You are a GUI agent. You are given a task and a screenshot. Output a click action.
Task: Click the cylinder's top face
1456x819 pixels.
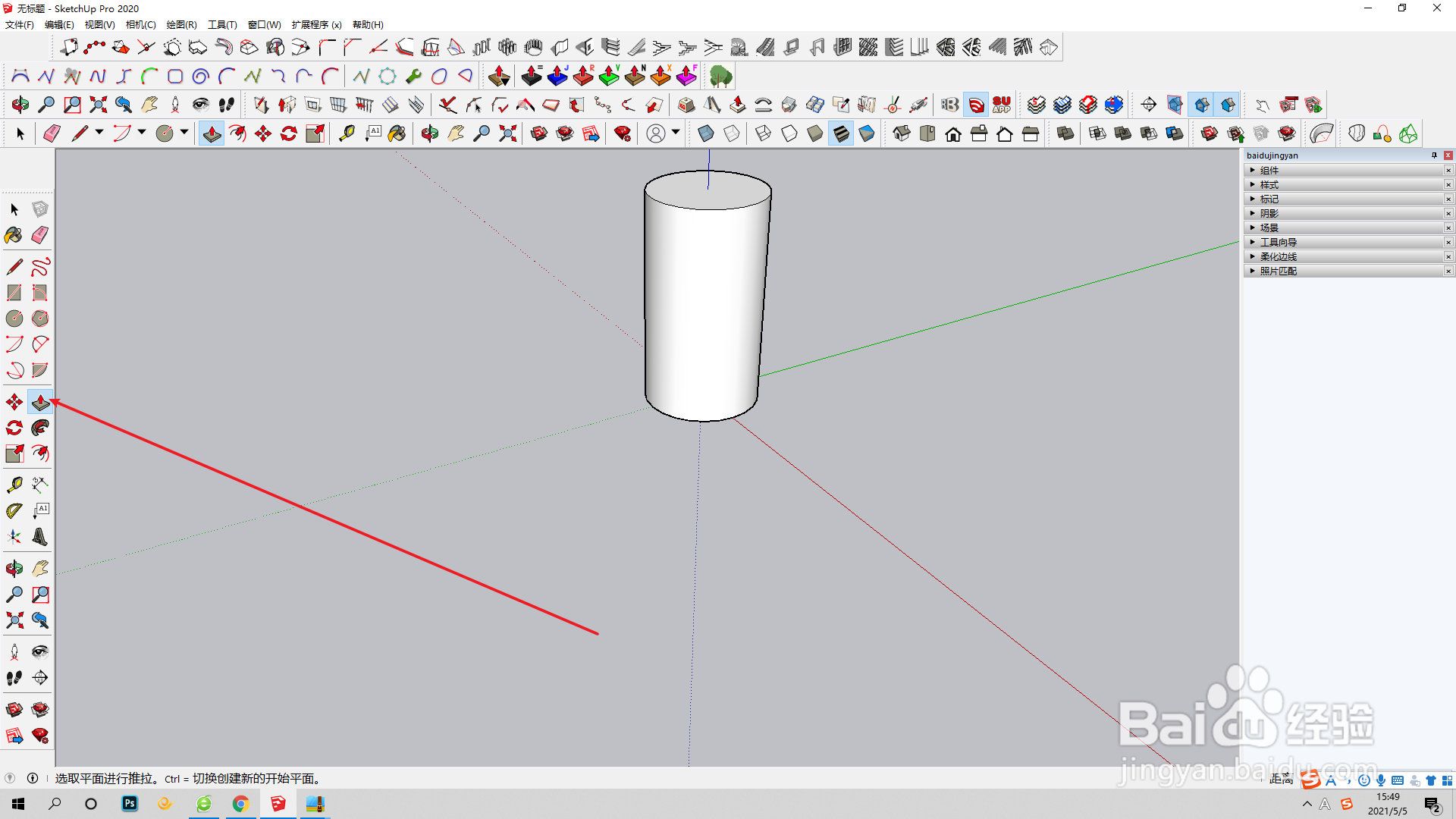(x=708, y=190)
